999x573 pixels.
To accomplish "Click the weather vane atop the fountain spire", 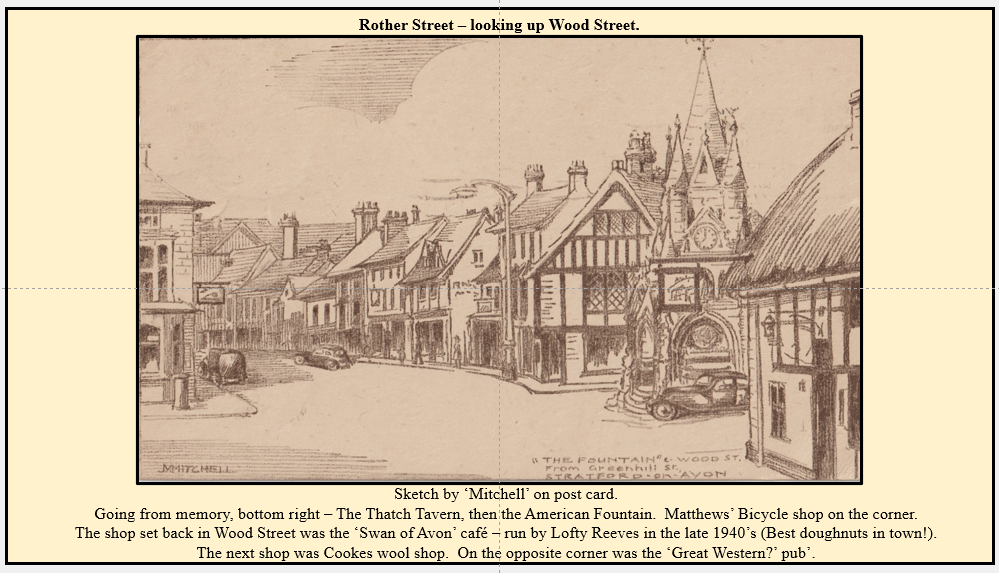I will [x=704, y=45].
